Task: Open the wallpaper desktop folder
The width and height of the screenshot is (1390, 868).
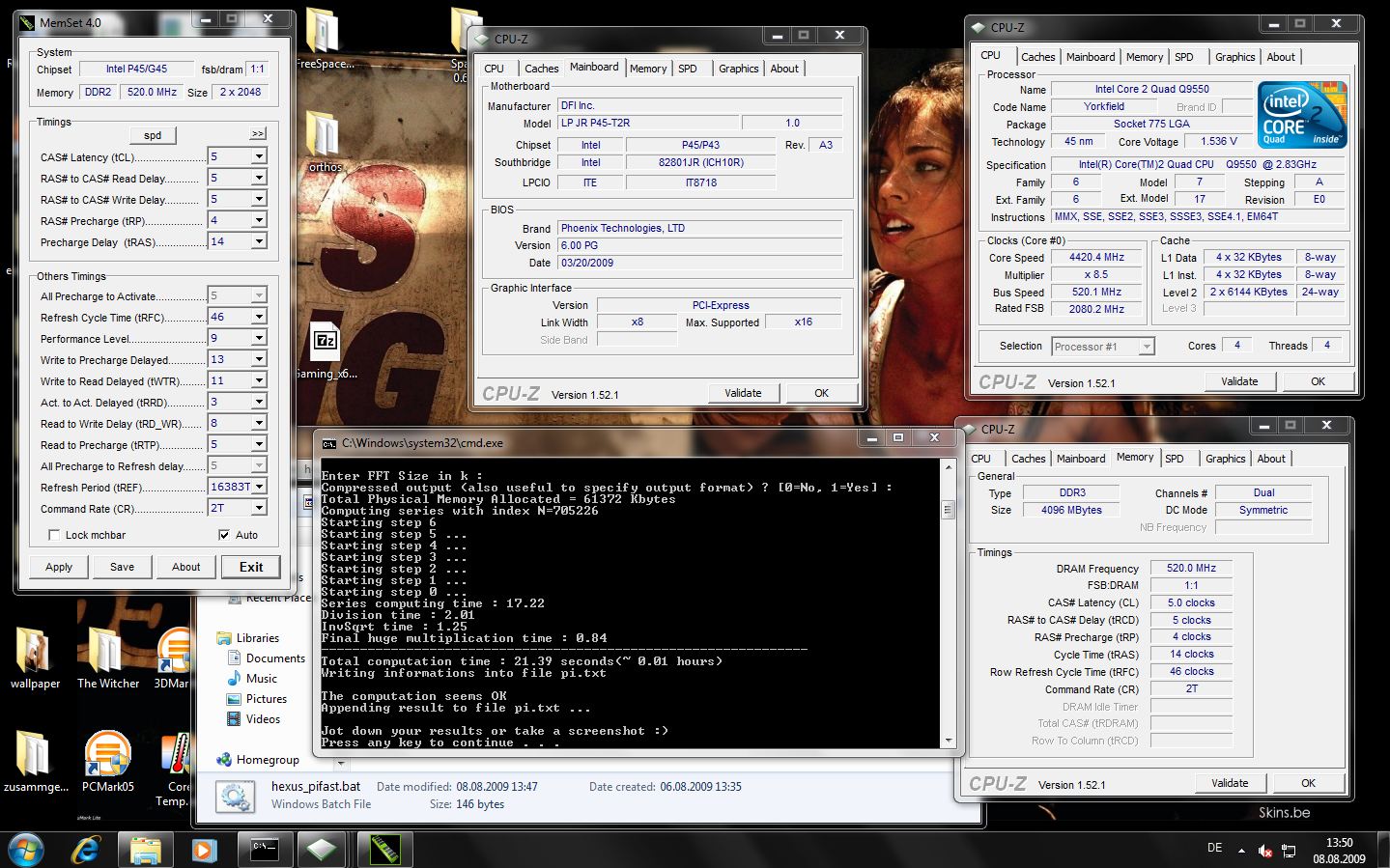Action: pos(35,658)
